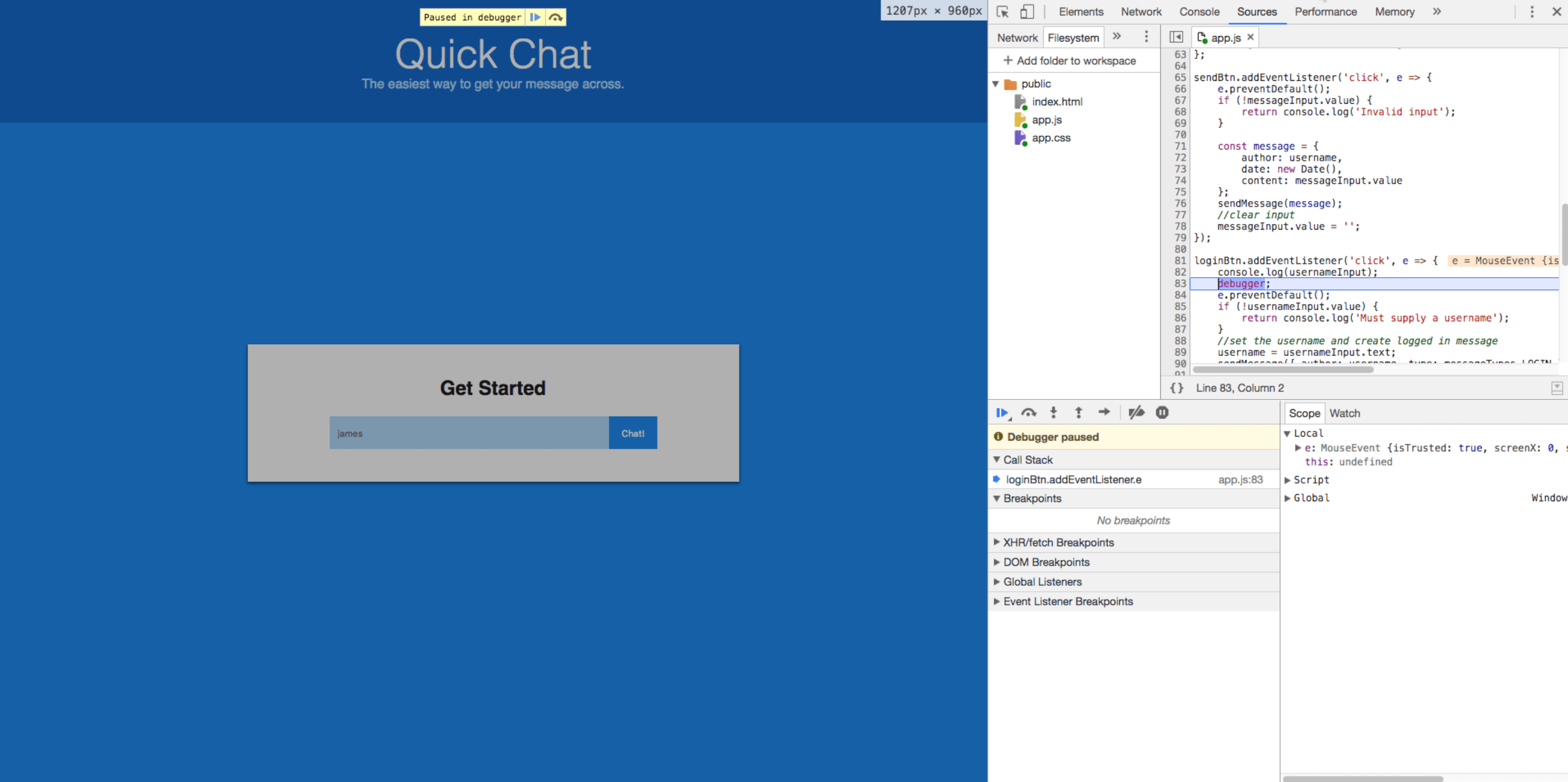The image size is (1568, 782).
Task: Resume script execution in the debugger
Action: coord(1003,412)
